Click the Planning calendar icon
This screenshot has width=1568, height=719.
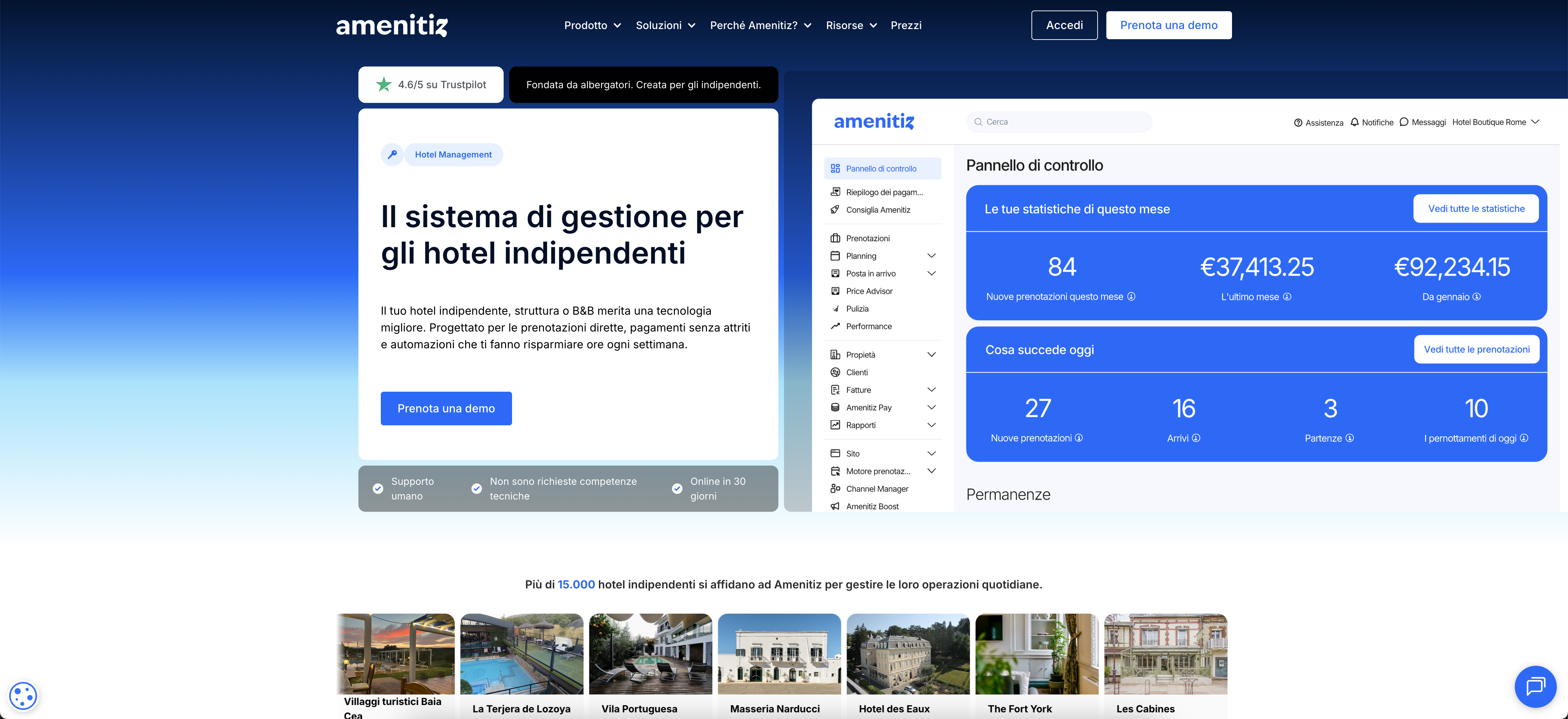[835, 256]
